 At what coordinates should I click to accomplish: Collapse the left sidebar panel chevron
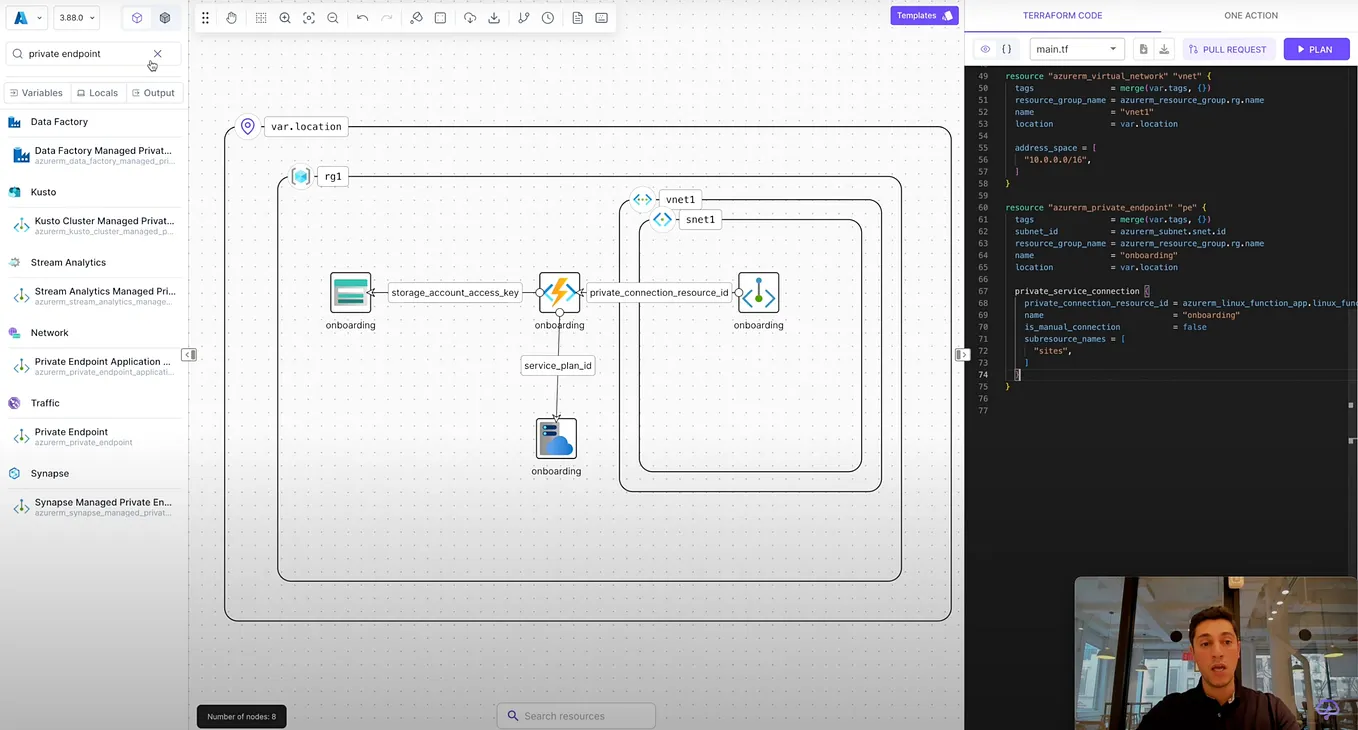(x=189, y=355)
